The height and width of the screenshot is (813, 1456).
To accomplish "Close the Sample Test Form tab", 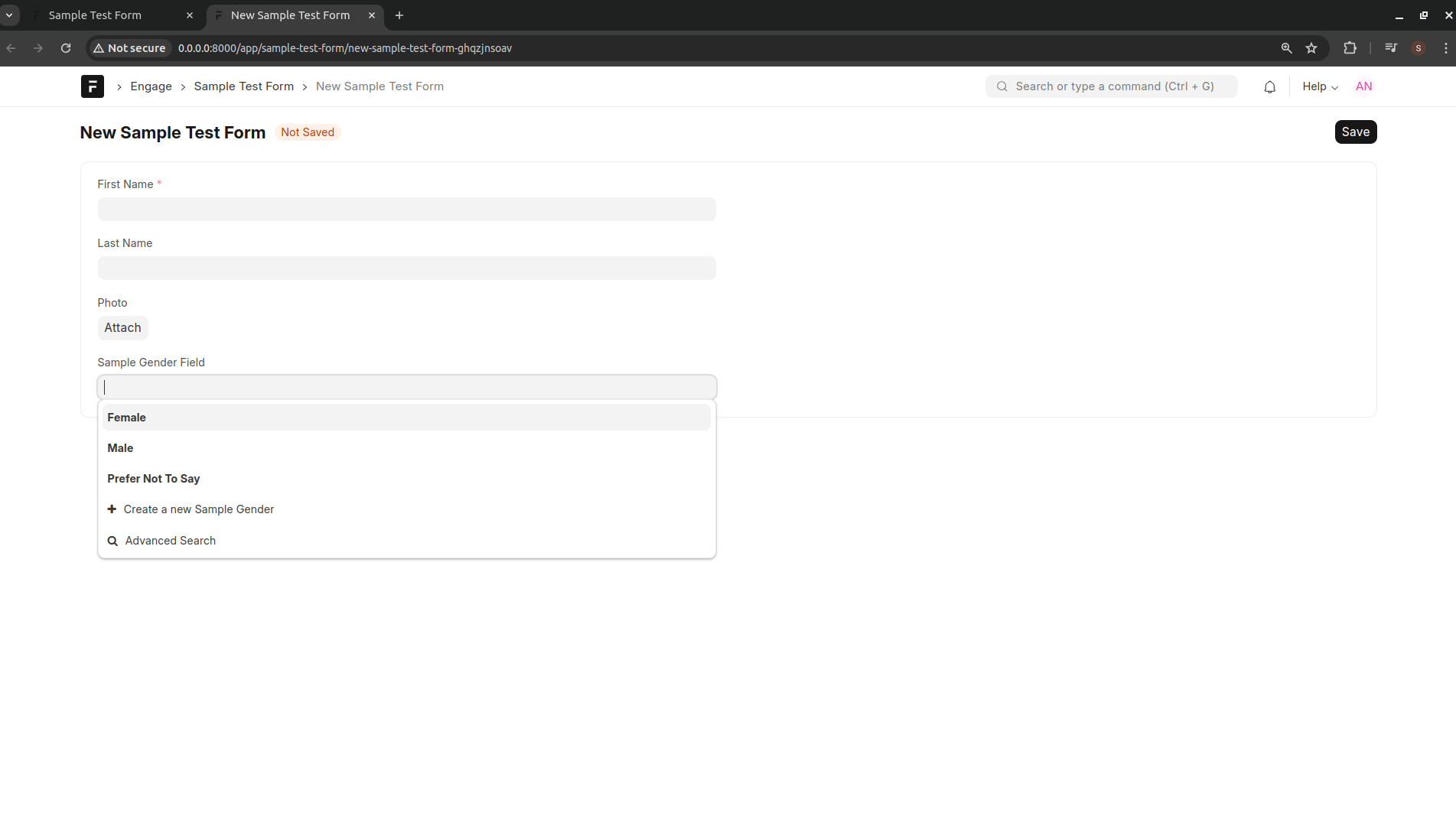I will [x=190, y=15].
